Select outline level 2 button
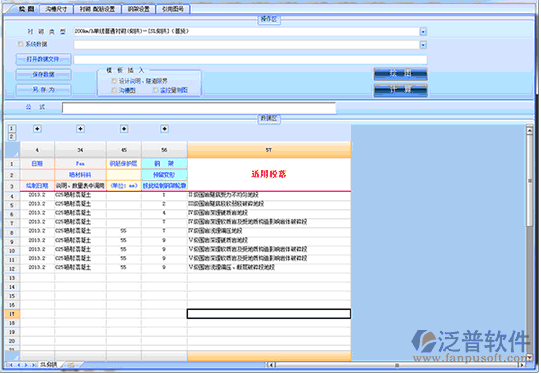Viewport: 541px width, 374px height. click(11, 137)
